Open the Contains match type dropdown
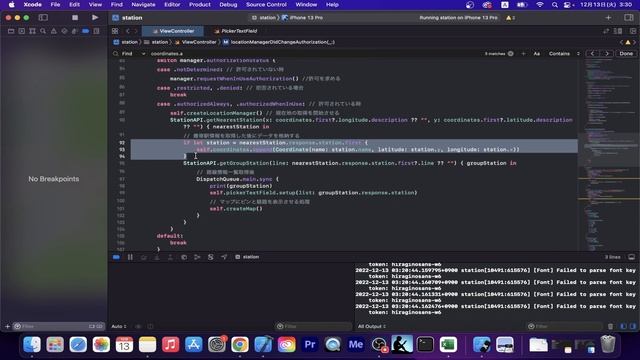640x360 pixels. [564, 53]
